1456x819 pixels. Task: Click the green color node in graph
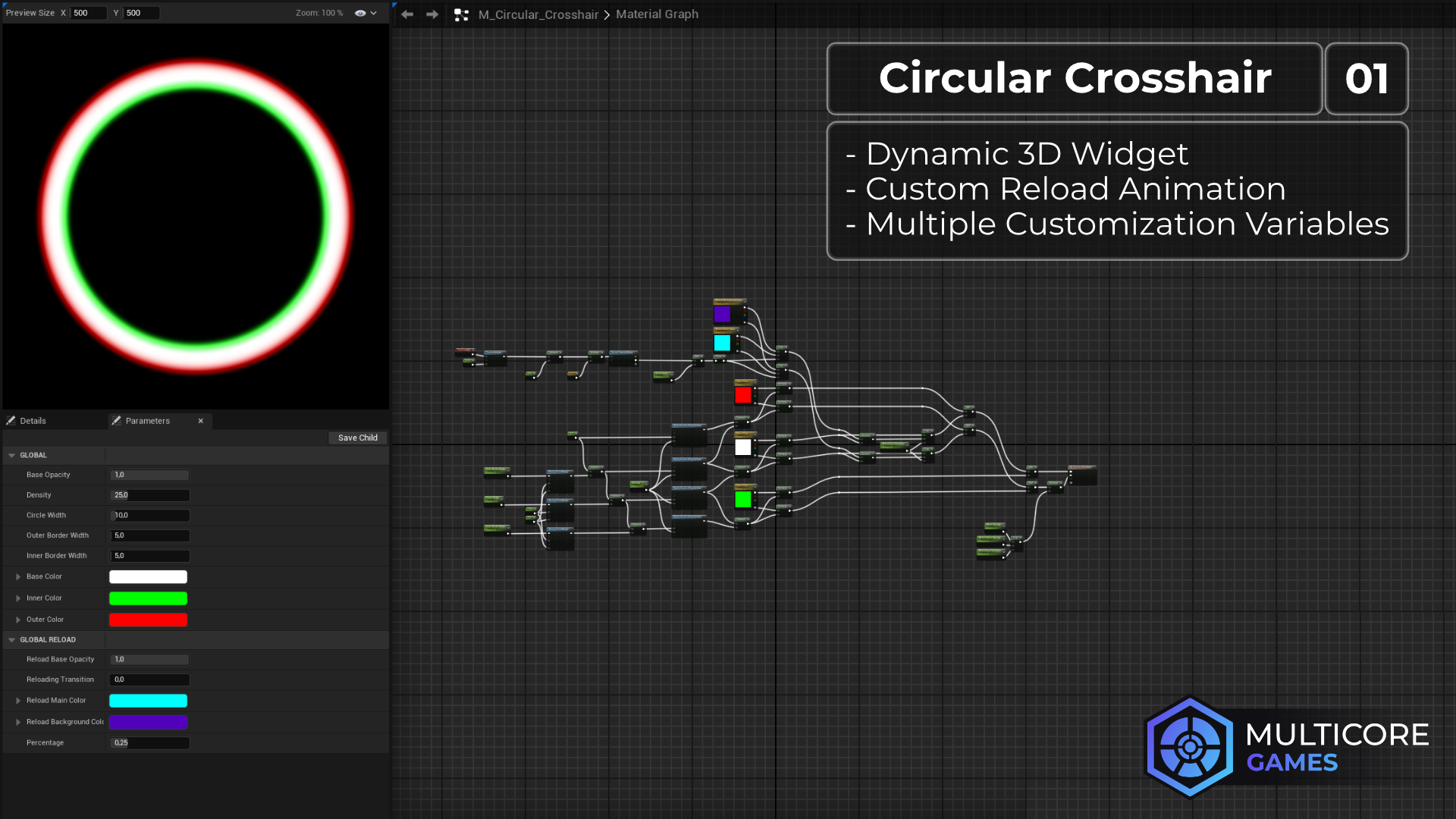[x=742, y=499]
